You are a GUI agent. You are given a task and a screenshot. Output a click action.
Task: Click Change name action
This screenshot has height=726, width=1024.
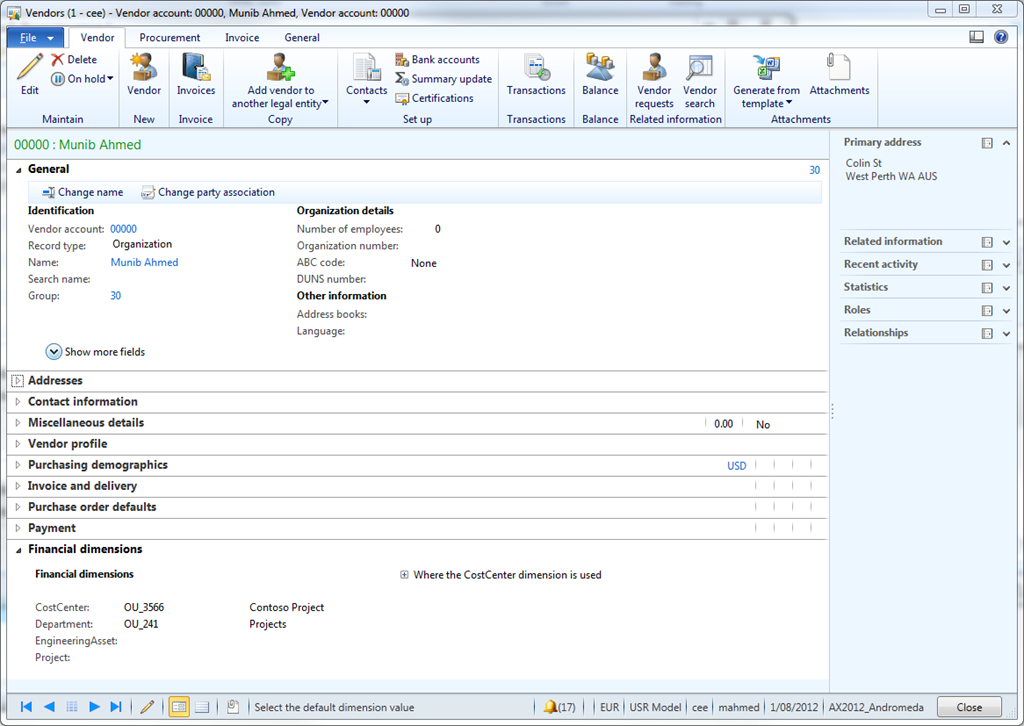point(82,192)
